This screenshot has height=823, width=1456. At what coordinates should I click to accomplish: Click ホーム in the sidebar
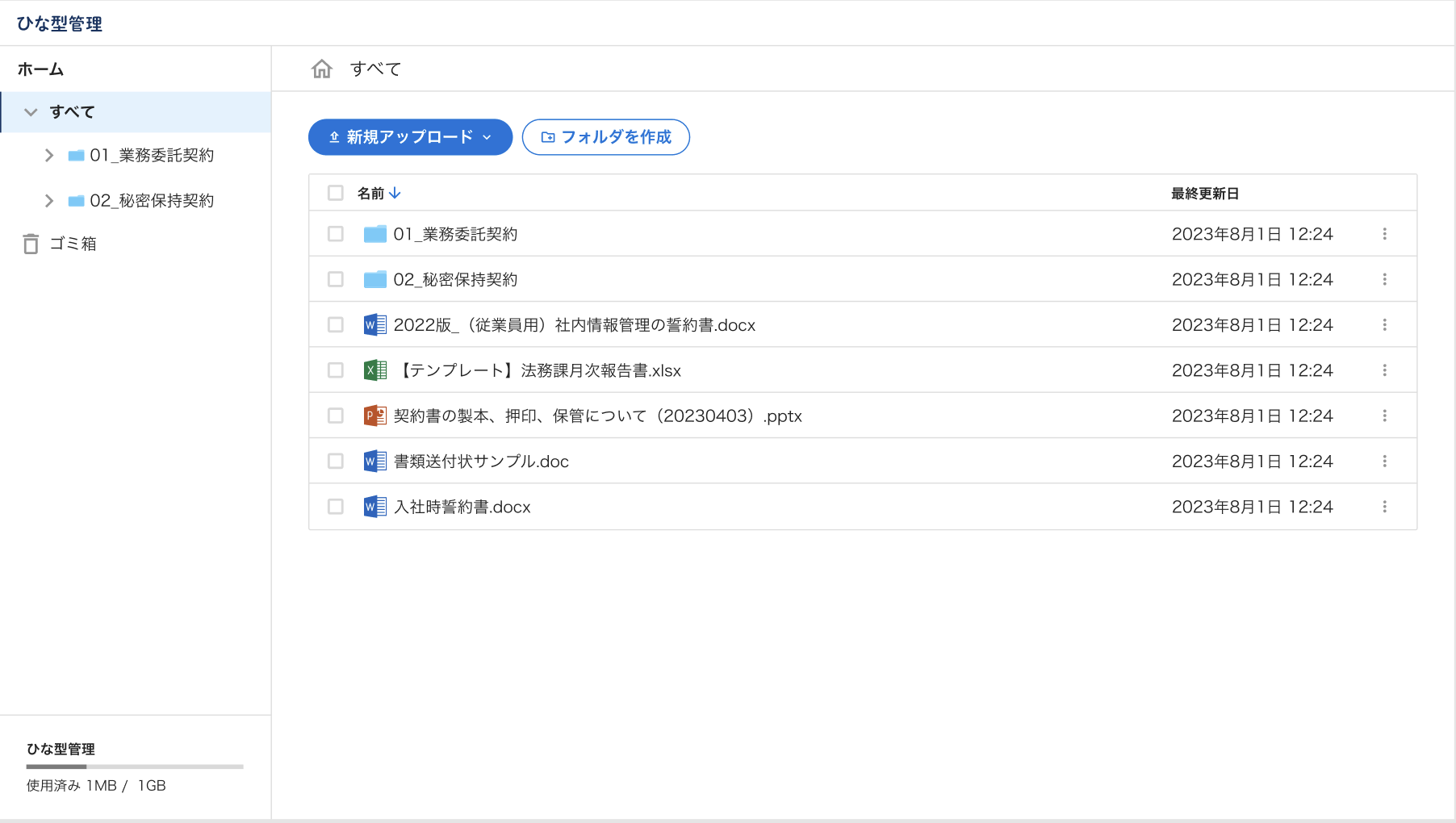point(40,69)
